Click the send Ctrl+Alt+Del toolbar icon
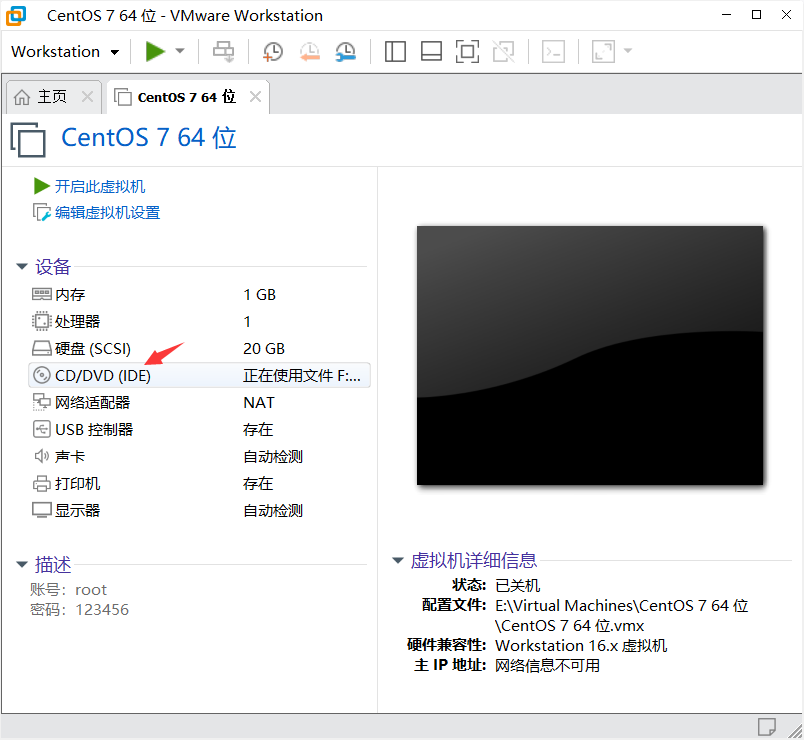 point(224,51)
